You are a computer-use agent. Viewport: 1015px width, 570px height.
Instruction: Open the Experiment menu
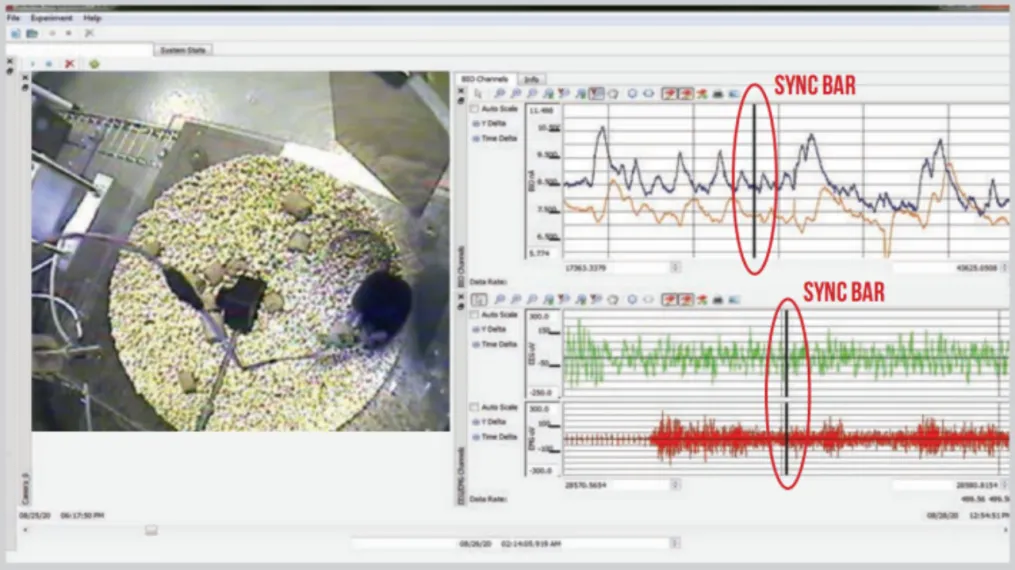click(x=51, y=18)
